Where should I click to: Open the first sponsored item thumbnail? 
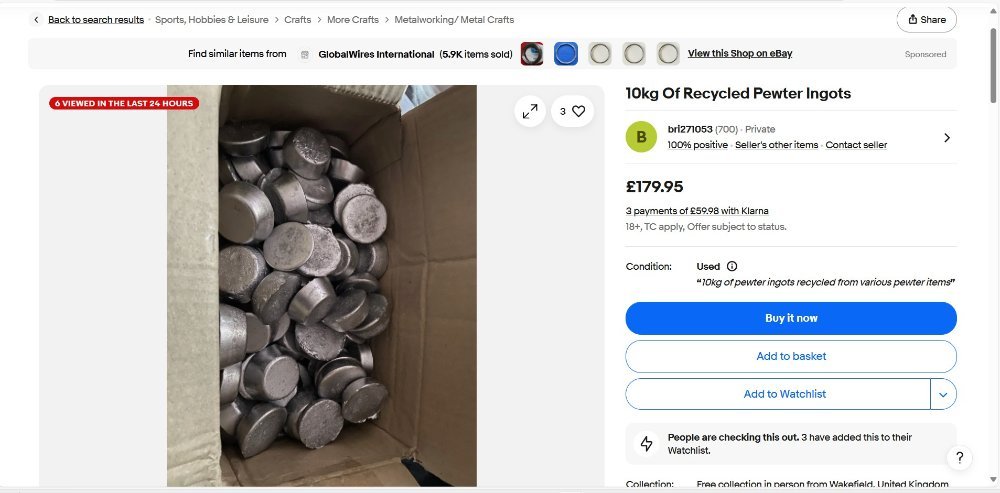coord(532,54)
